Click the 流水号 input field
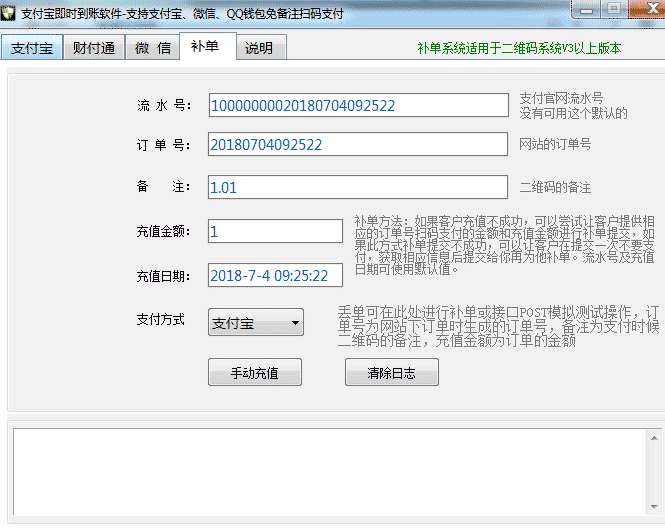The image size is (665, 528). (x=358, y=105)
